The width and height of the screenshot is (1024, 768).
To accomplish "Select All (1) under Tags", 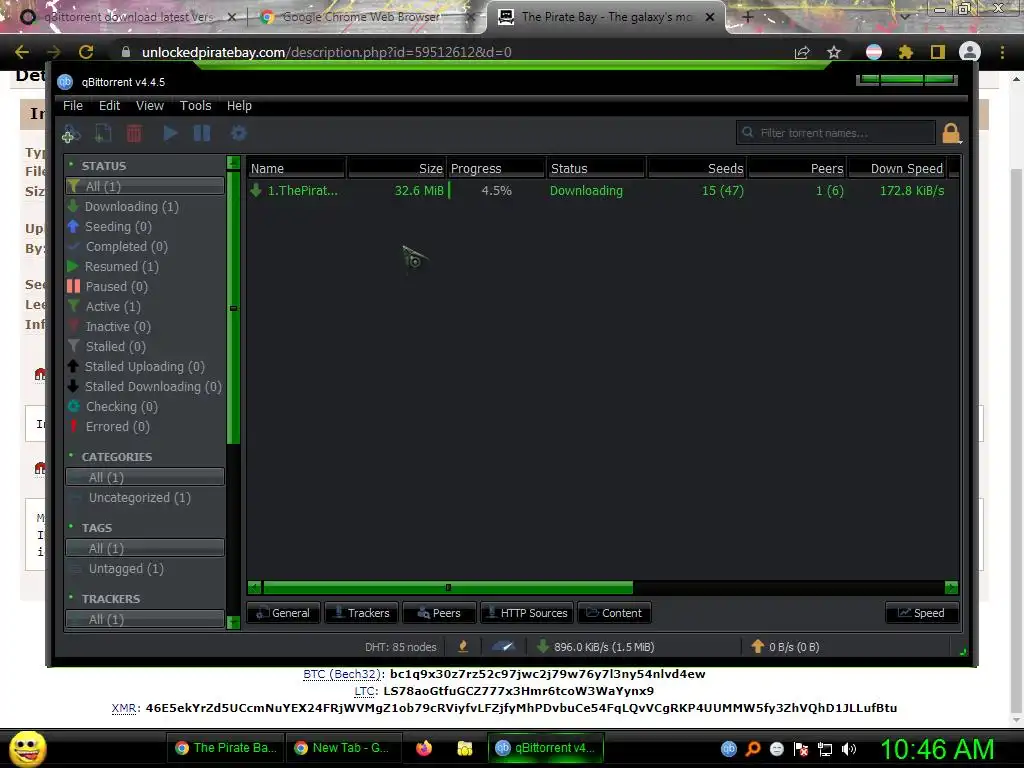I will (145, 549).
